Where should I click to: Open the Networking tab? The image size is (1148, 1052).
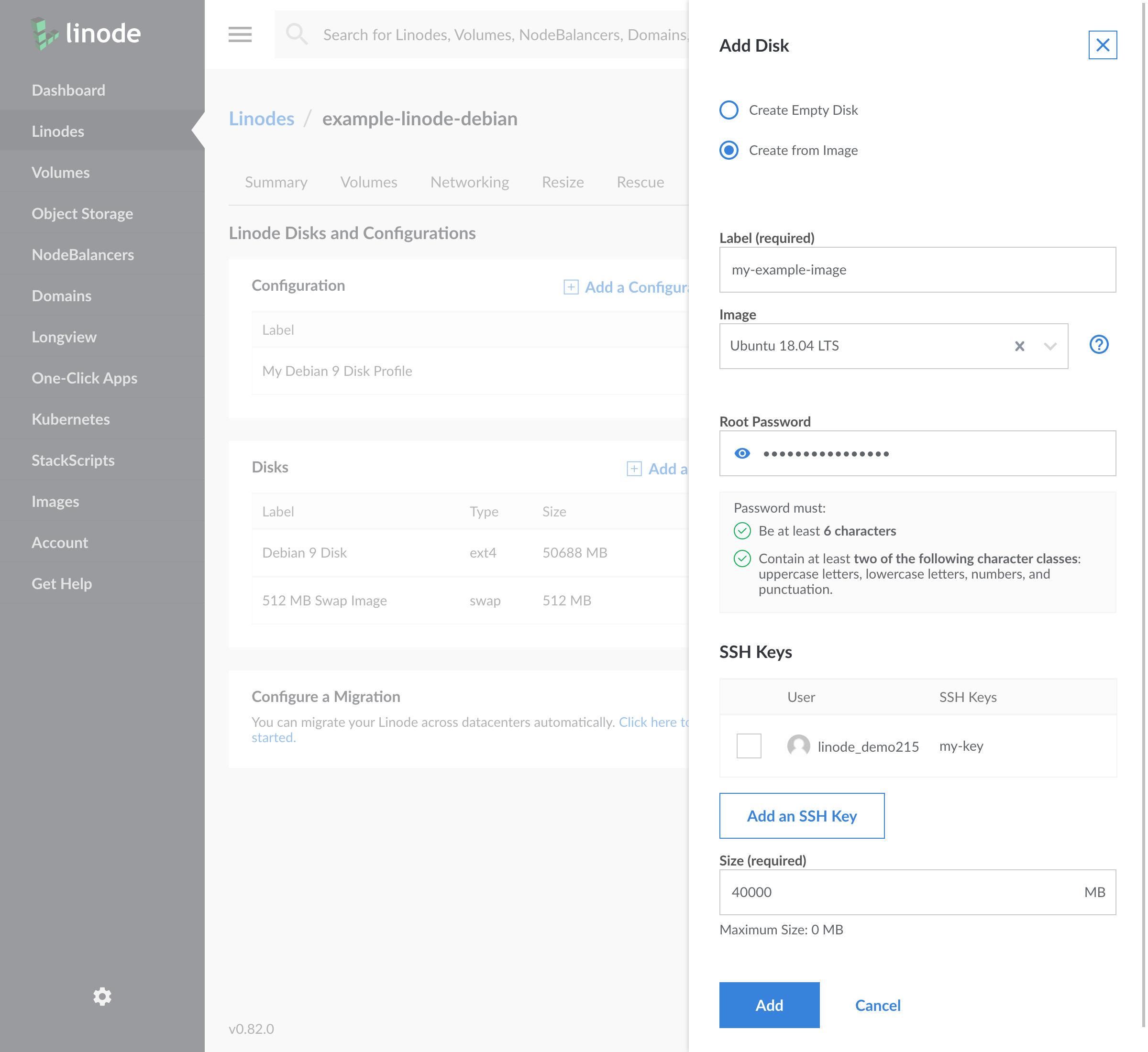pyautogui.click(x=469, y=182)
